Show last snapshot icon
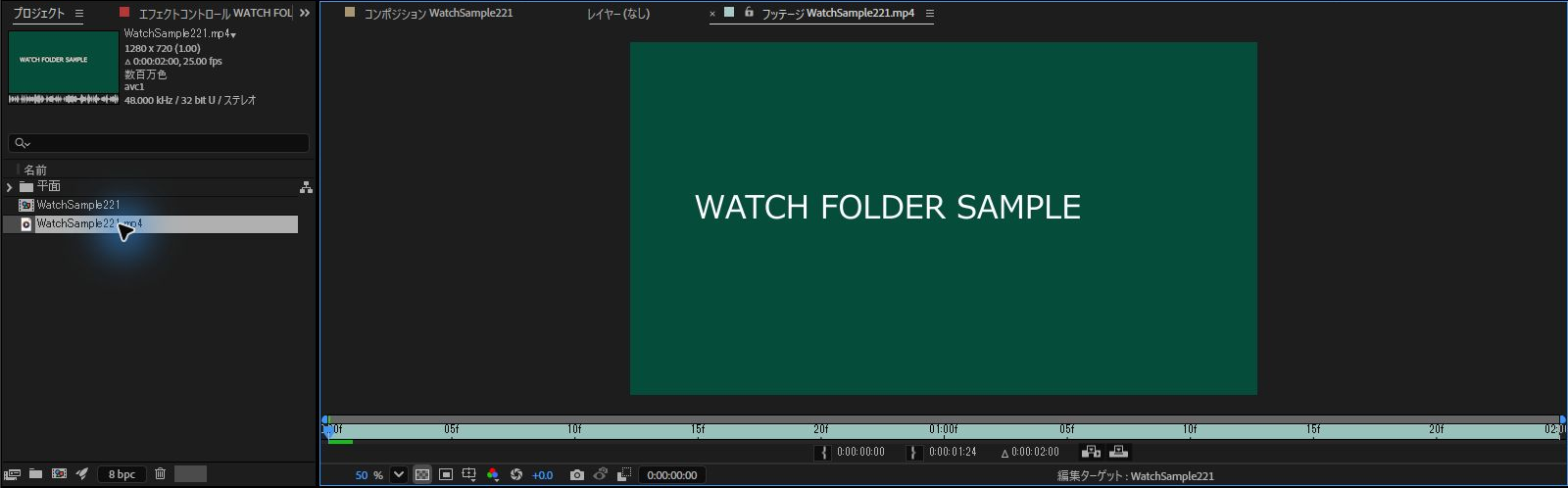This screenshot has height=488, width=1568. (x=601, y=475)
